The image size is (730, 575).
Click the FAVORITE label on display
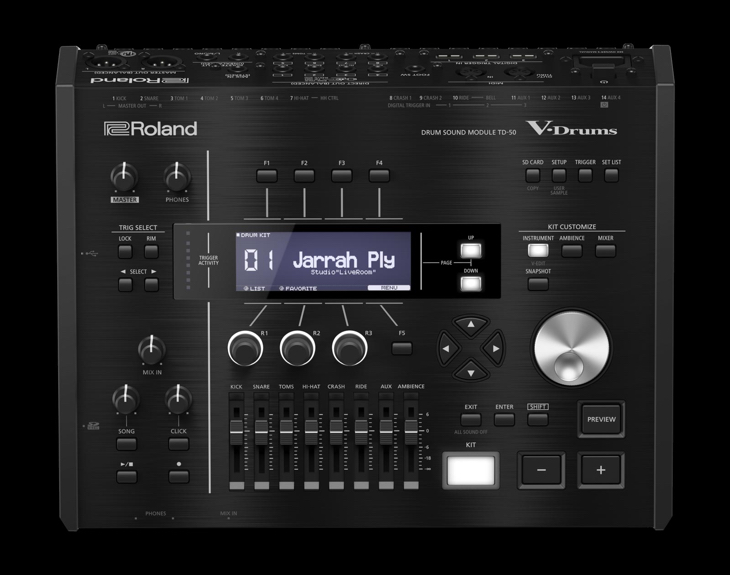coord(298,288)
